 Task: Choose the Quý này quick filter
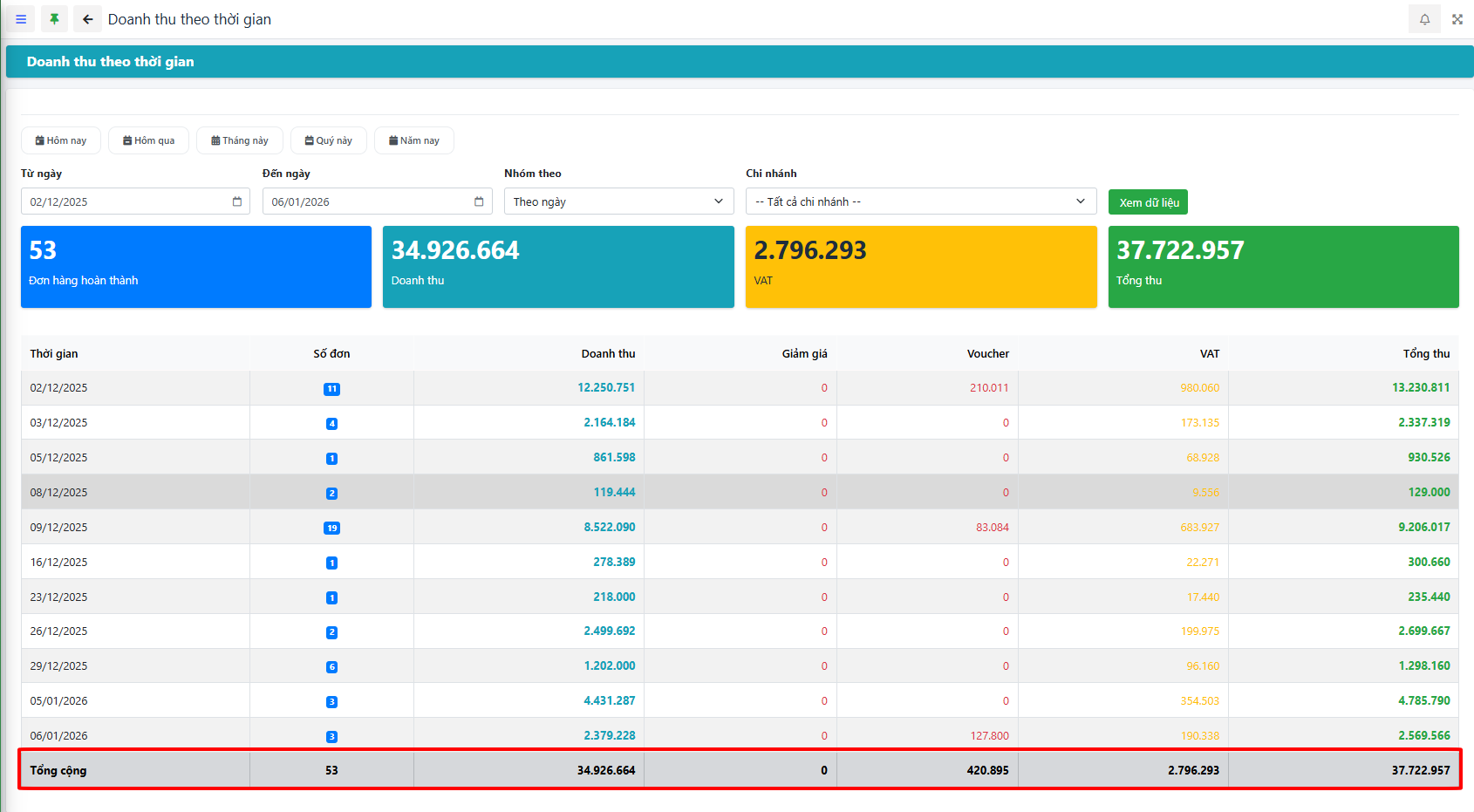(x=329, y=140)
